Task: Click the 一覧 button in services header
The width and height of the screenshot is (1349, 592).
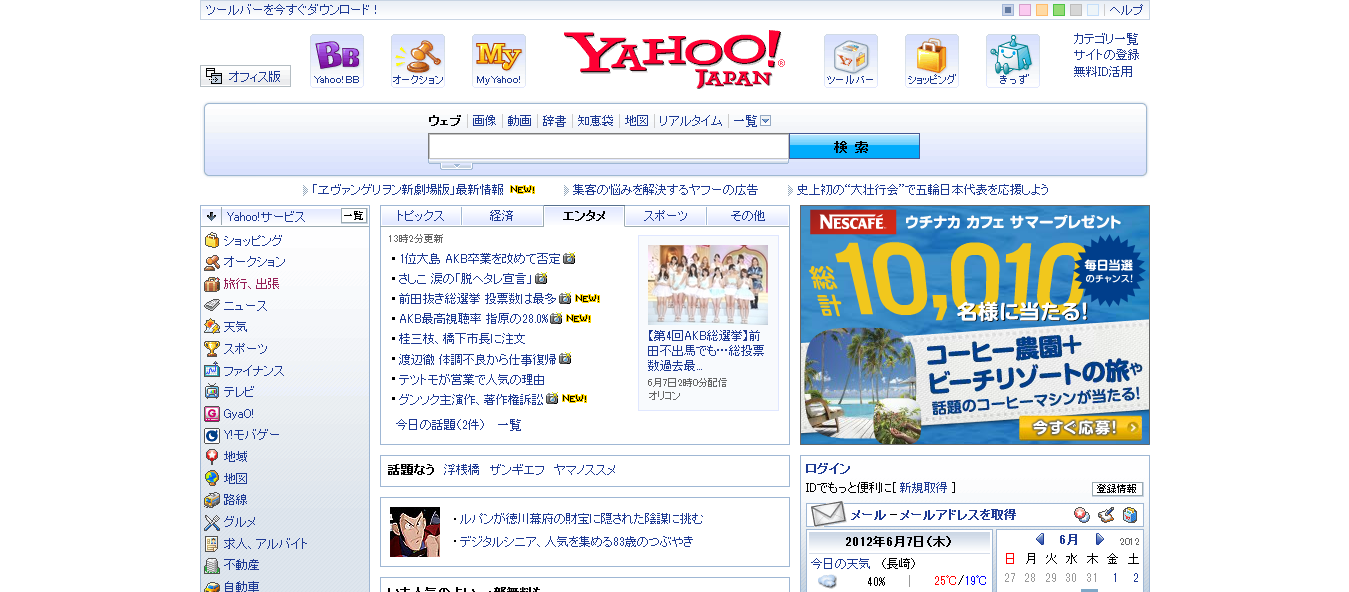Action: point(354,216)
